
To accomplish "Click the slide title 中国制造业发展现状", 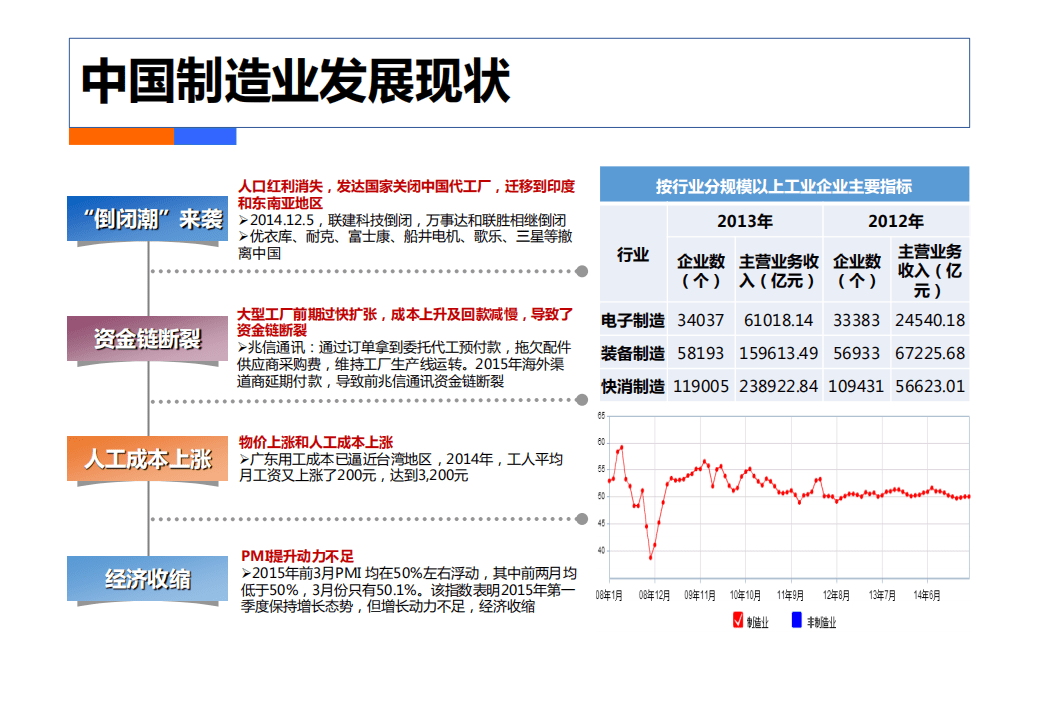I will click(296, 76).
